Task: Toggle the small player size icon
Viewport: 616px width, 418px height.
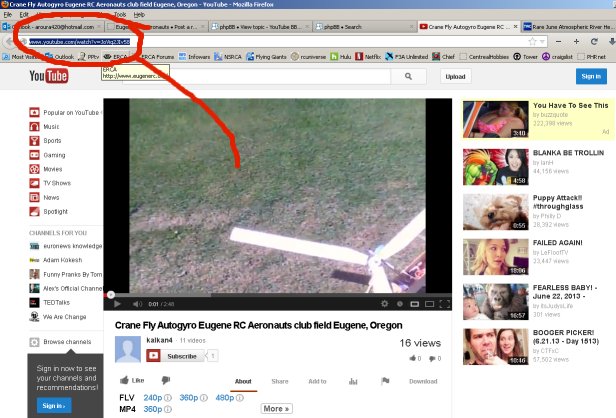Action: pyautogui.click(x=414, y=304)
